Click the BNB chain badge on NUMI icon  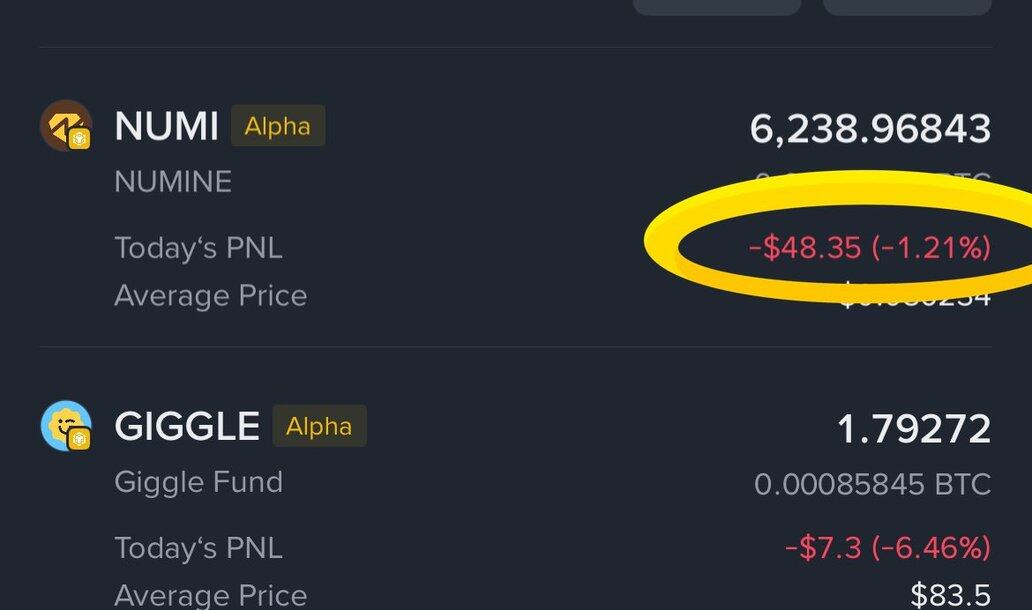pyautogui.click(x=79, y=139)
